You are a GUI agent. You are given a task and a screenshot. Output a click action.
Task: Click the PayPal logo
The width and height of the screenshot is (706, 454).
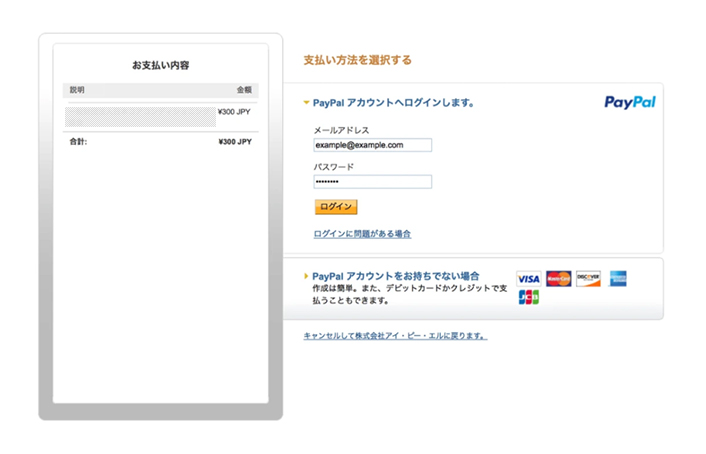tap(629, 102)
